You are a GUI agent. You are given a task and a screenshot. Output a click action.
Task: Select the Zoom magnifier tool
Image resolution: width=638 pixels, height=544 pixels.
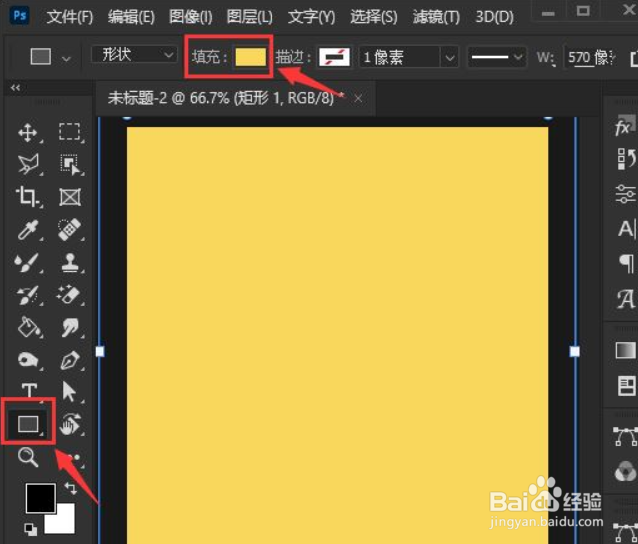coord(28,457)
